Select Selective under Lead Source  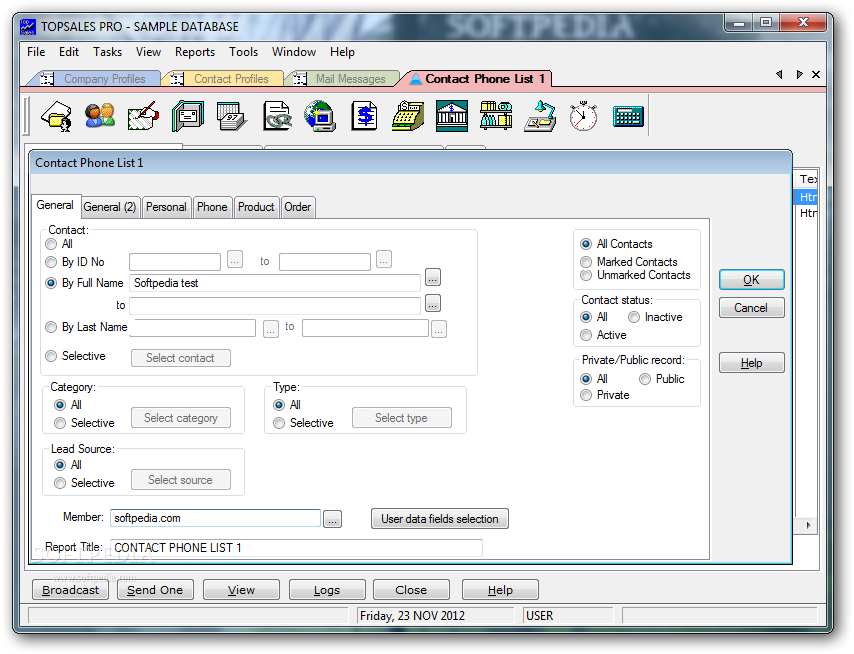point(60,483)
